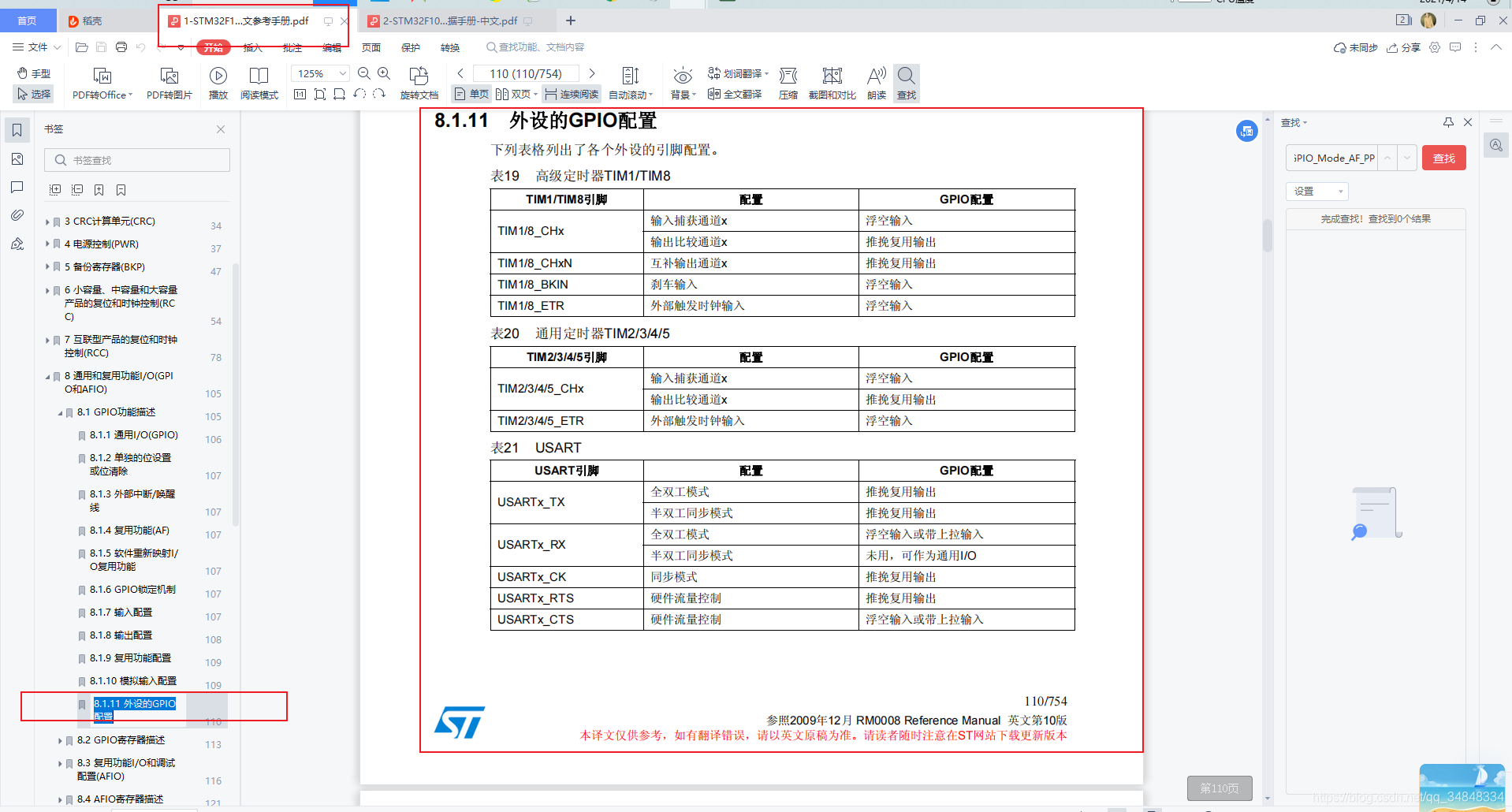Click the red 查找 search button
This screenshot has width=1512, height=812.
tap(1443, 158)
